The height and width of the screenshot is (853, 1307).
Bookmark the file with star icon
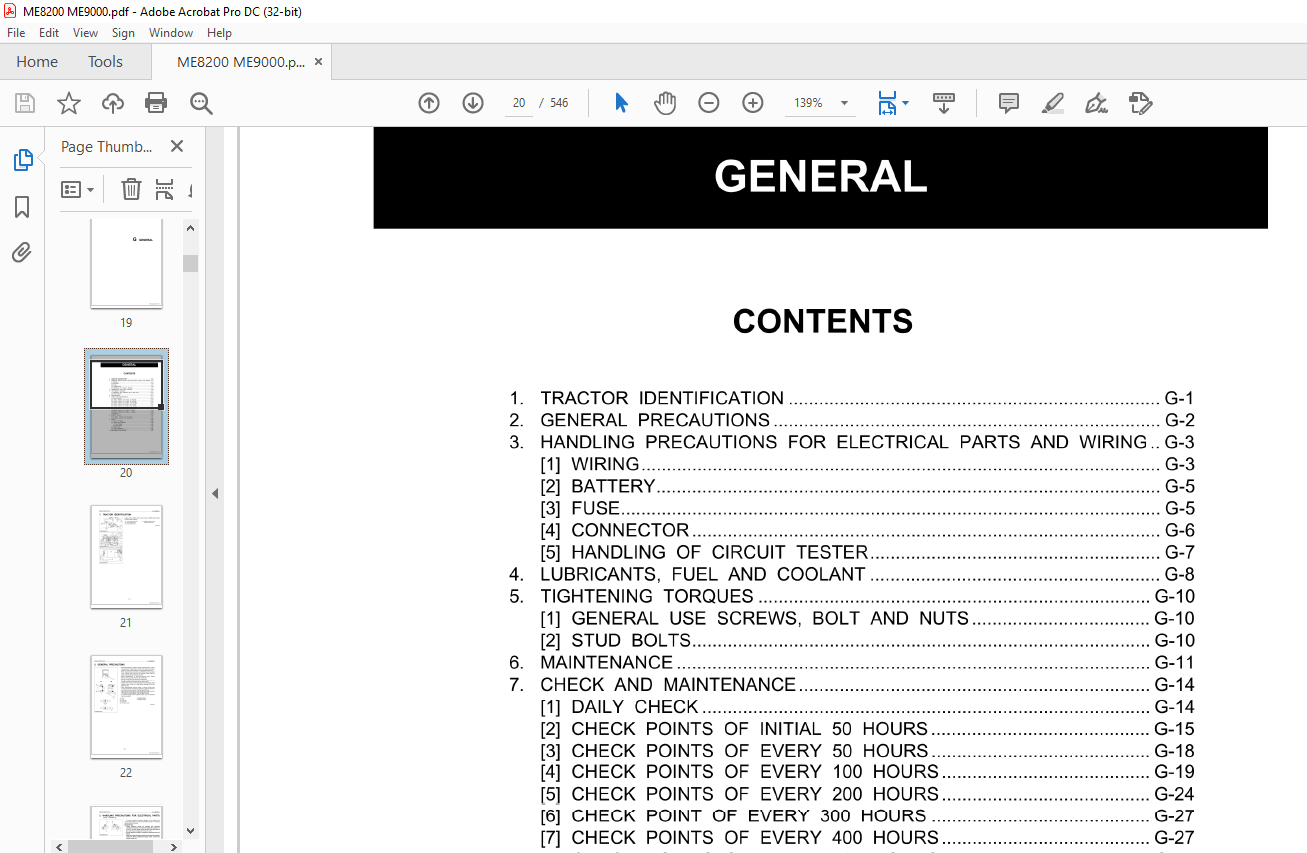69,103
